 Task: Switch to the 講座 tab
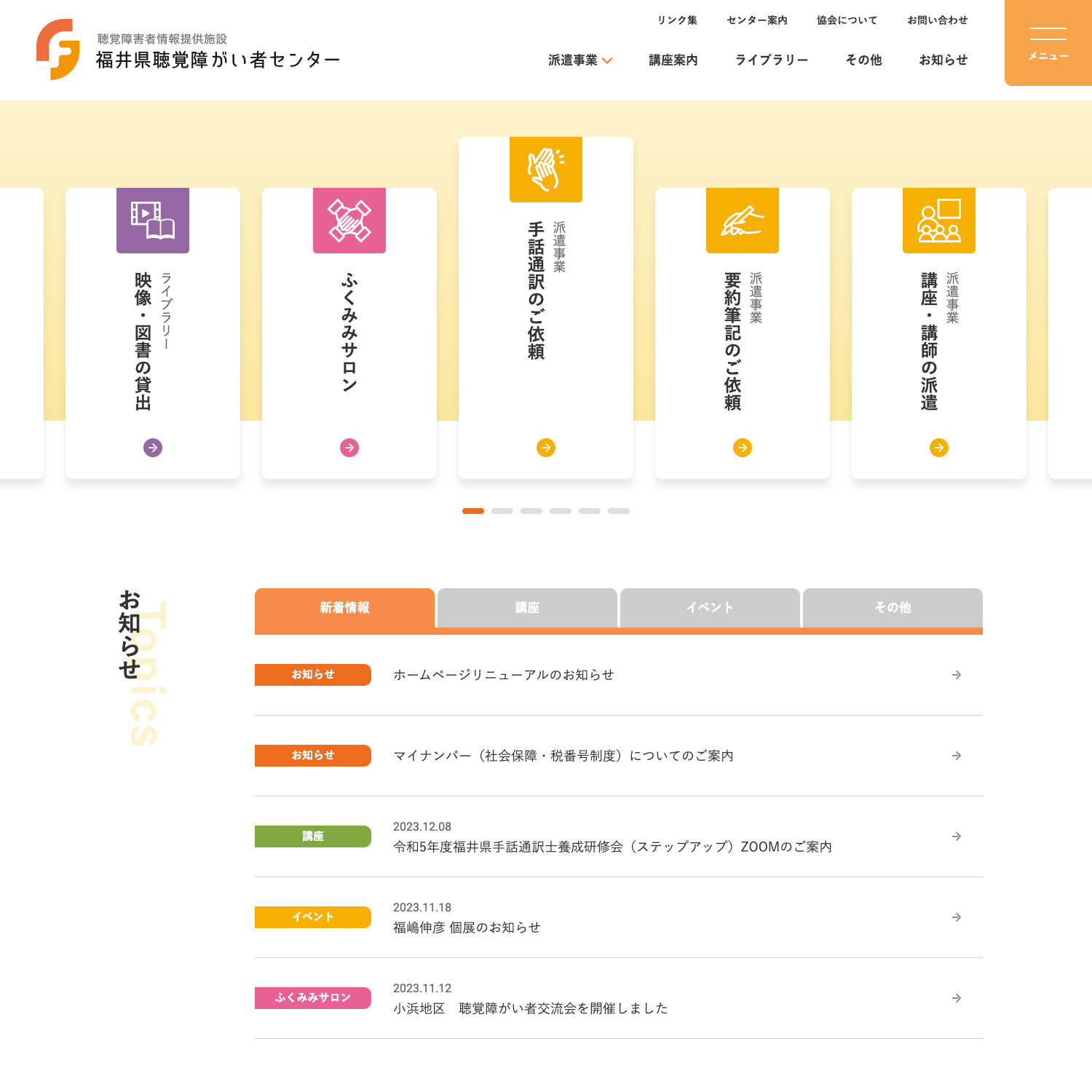[x=527, y=608]
